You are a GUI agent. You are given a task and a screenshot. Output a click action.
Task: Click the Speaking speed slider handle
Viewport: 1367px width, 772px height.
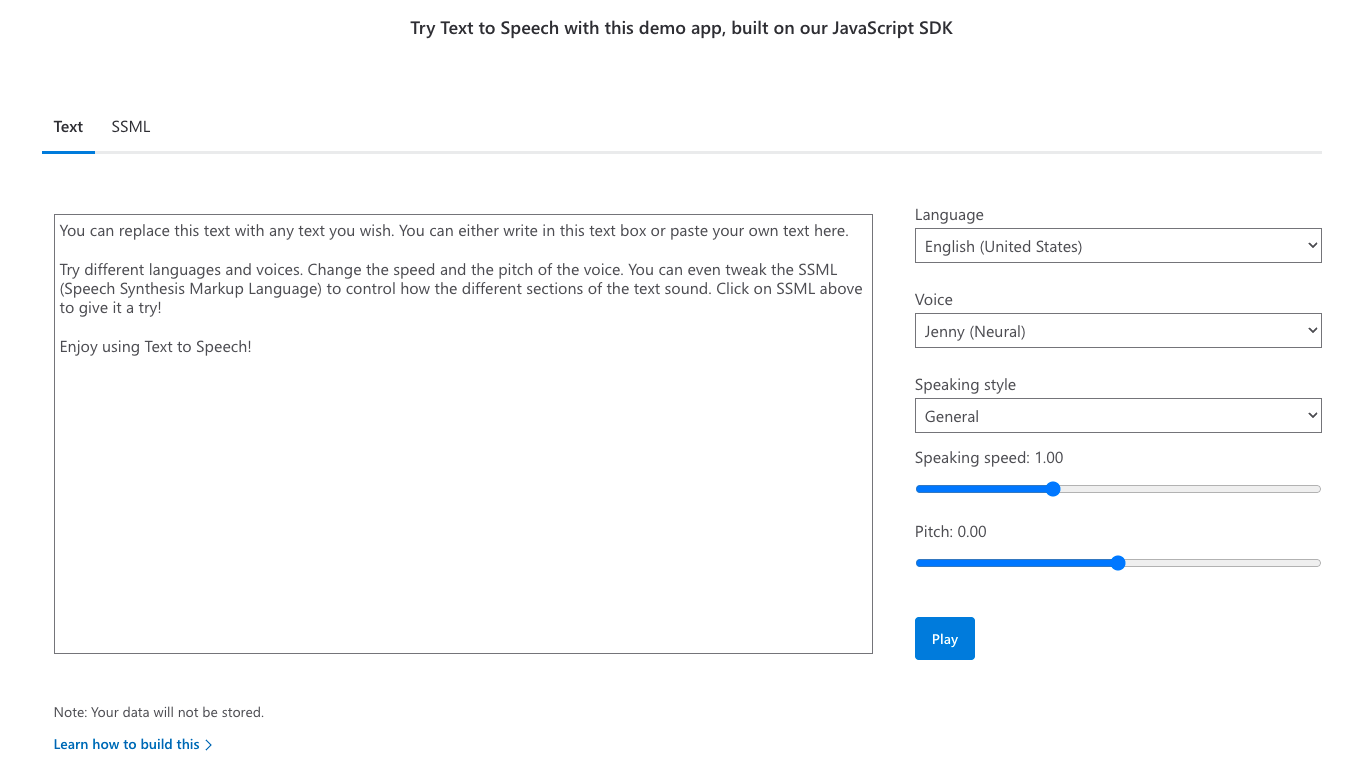click(x=1052, y=489)
